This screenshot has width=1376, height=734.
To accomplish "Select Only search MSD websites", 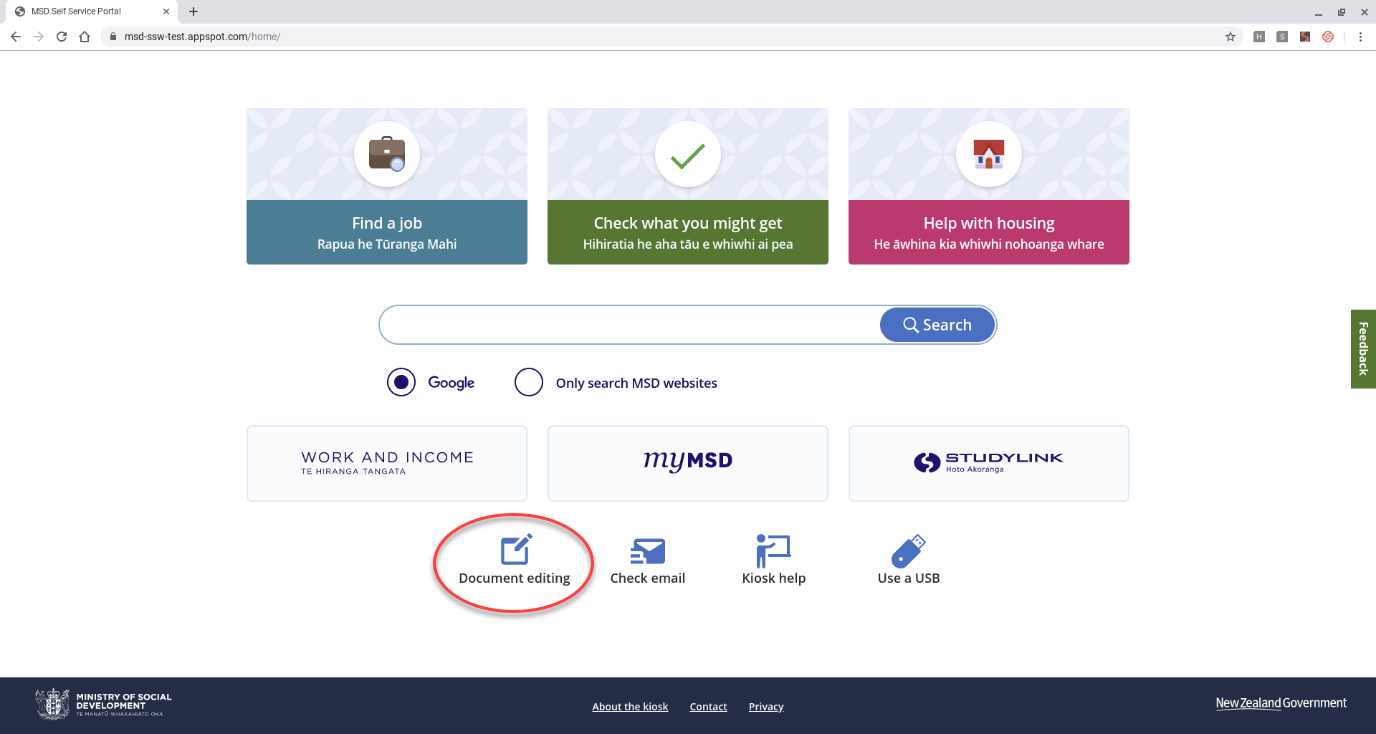I will [x=529, y=382].
